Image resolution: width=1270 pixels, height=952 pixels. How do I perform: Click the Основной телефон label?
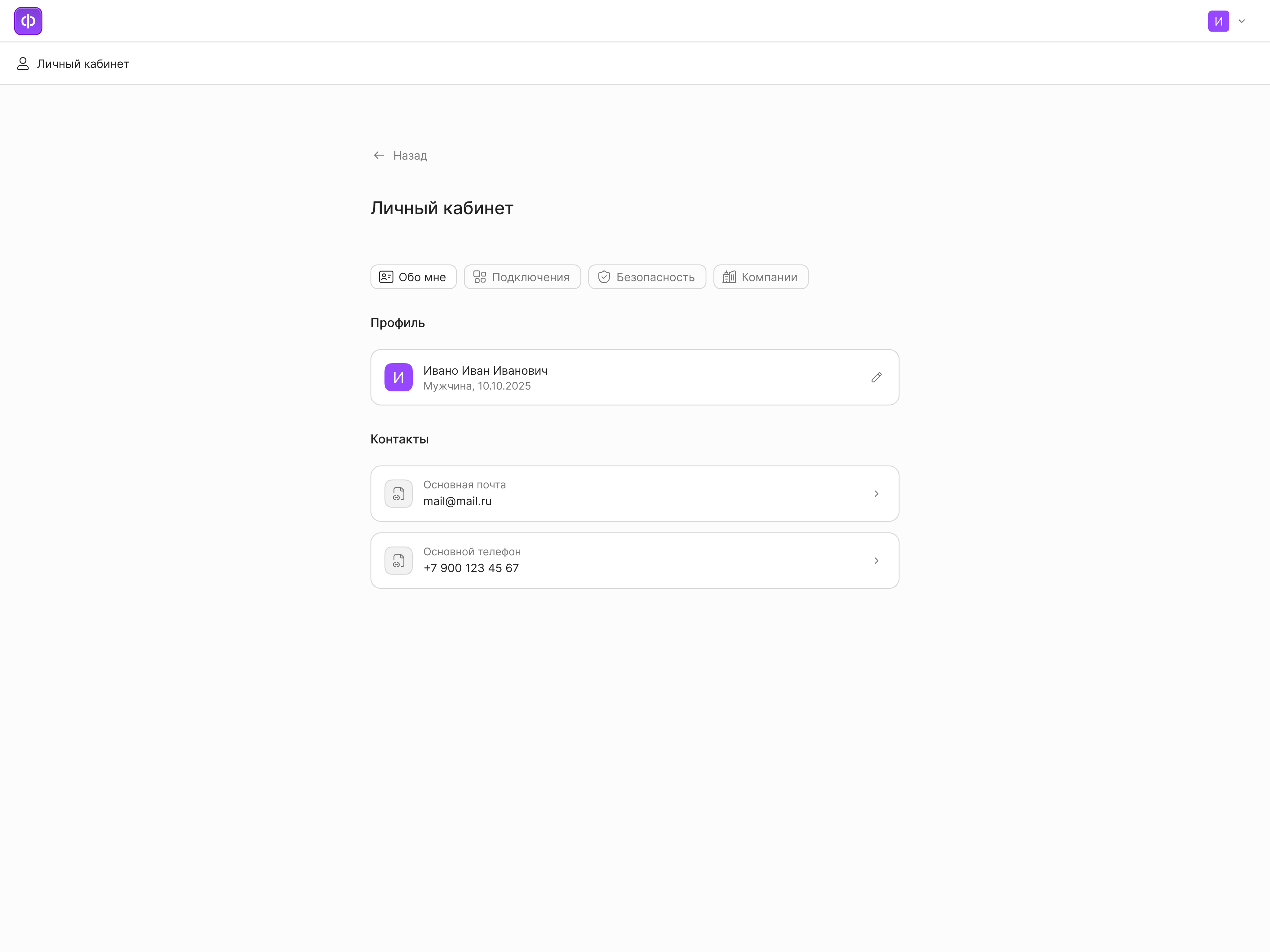[x=472, y=552]
